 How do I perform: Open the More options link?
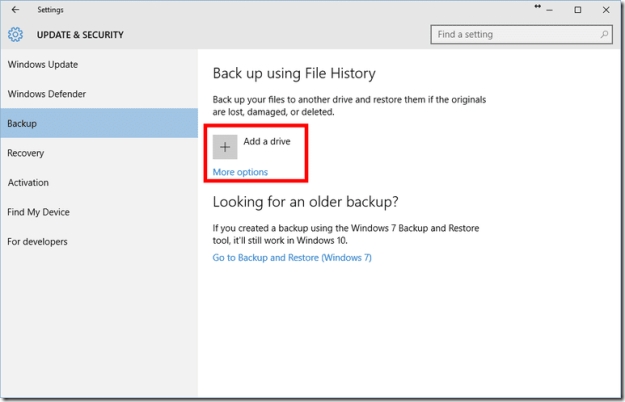(240, 172)
